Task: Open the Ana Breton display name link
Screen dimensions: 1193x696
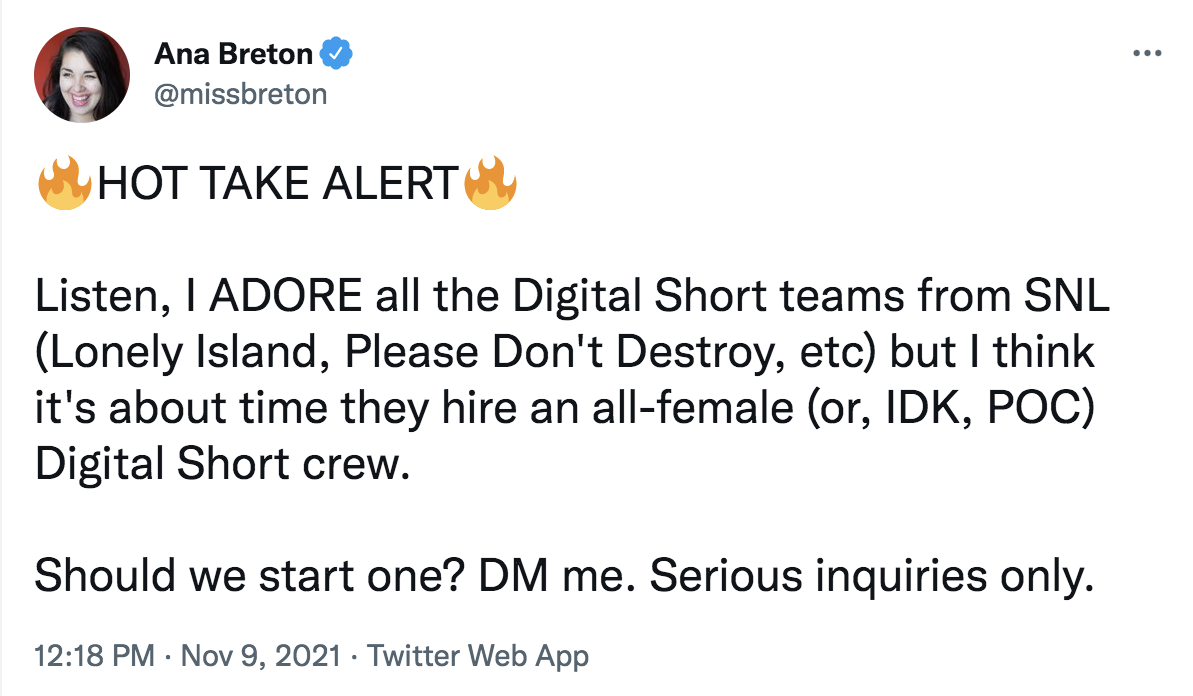Action: click(x=234, y=54)
